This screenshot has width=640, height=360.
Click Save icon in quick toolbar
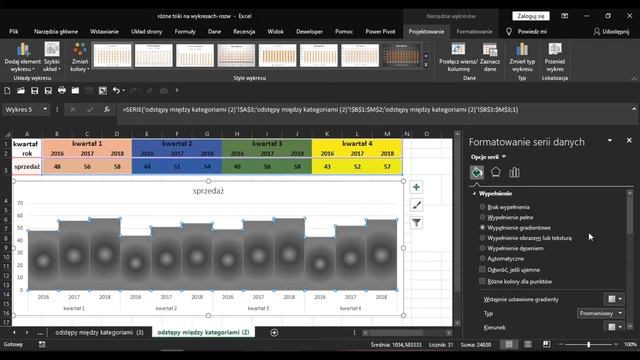tap(34, 91)
